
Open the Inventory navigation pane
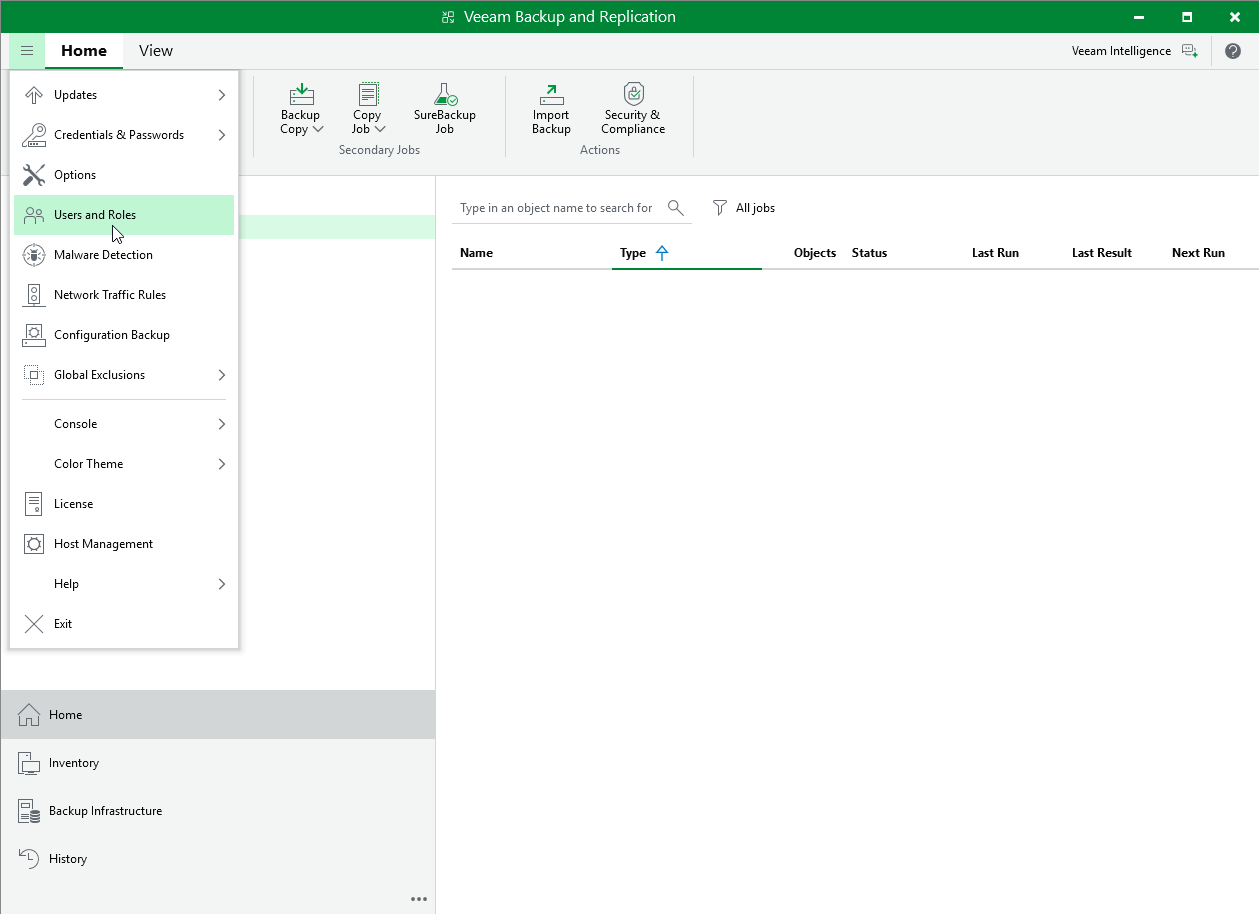(218, 763)
